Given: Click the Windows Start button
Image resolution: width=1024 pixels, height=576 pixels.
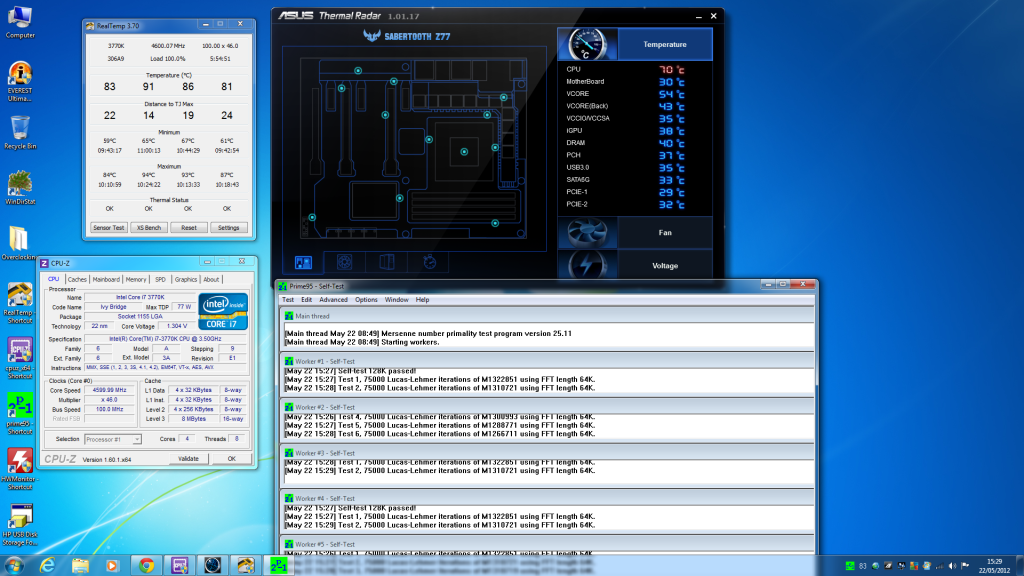Looking at the screenshot, I should (x=16, y=565).
